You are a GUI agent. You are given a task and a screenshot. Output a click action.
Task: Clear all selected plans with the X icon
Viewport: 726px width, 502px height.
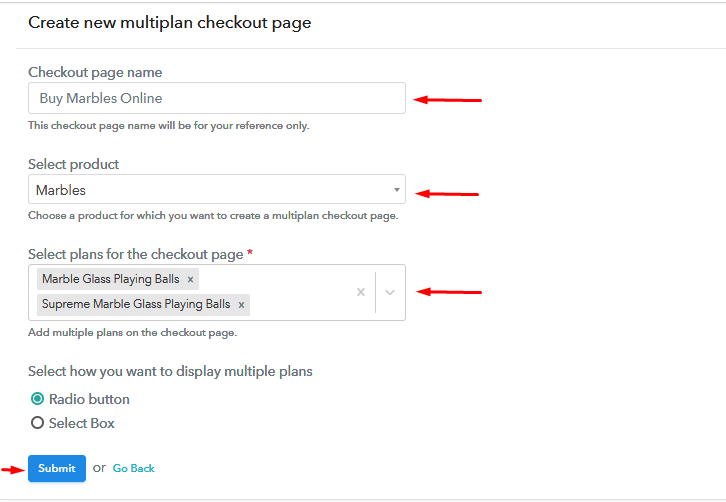[x=361, y=292]
